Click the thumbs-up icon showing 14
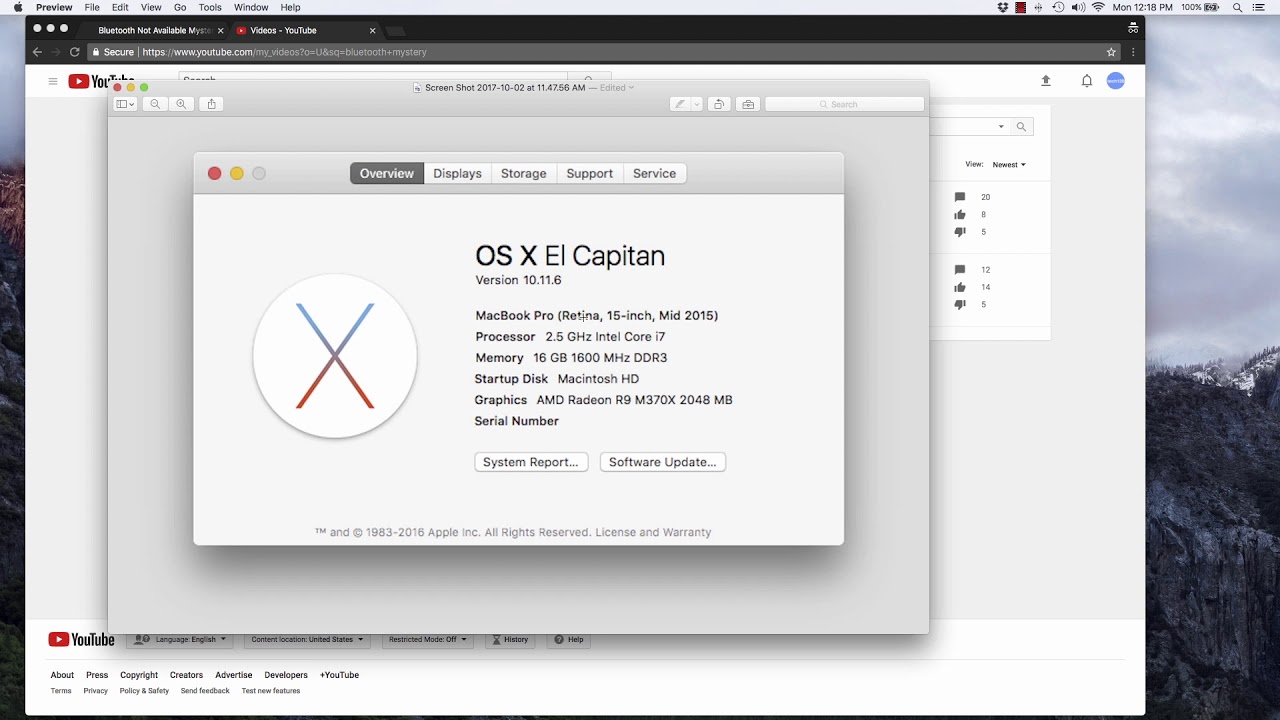The height and width of the screenshot is (720, 1280). pos(960,287)
